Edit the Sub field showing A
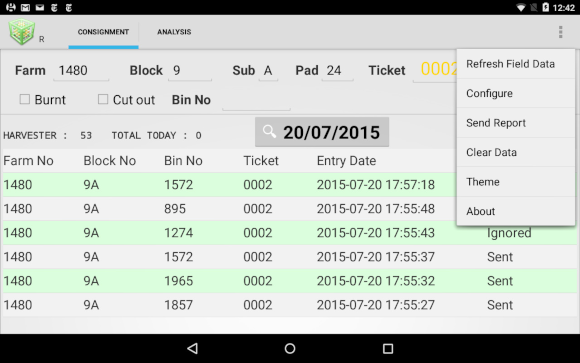 pos(268,70)
